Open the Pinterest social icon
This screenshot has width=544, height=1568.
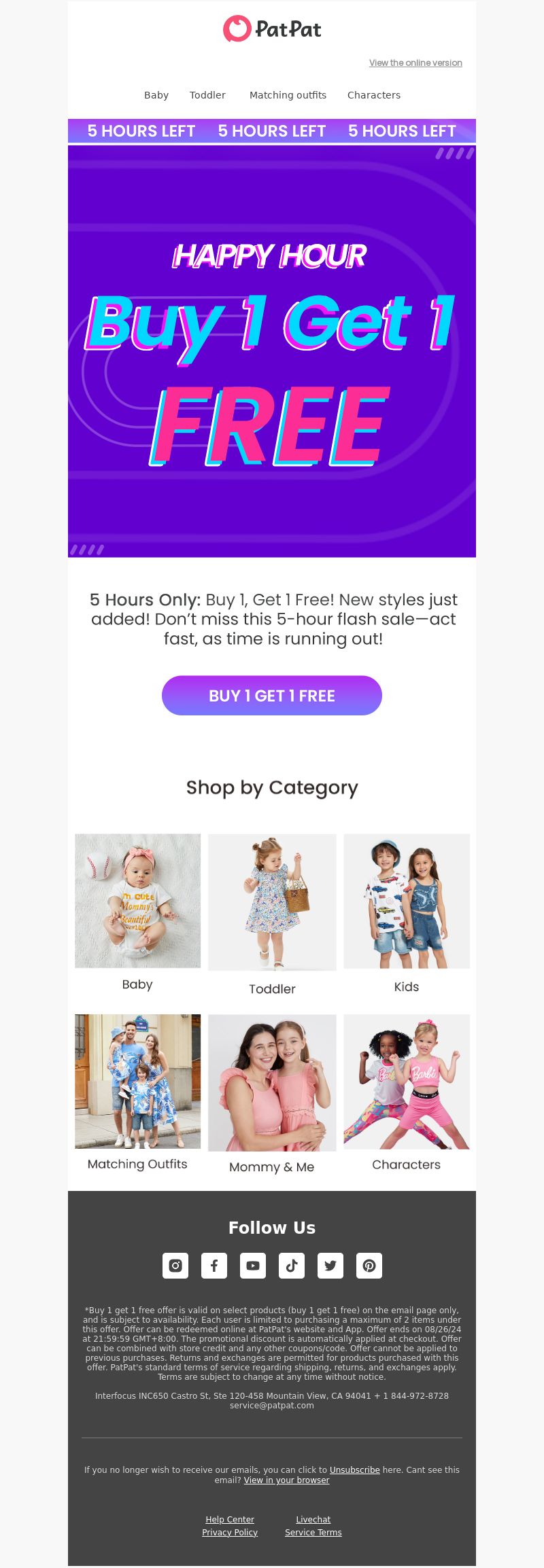point(369,1265)
